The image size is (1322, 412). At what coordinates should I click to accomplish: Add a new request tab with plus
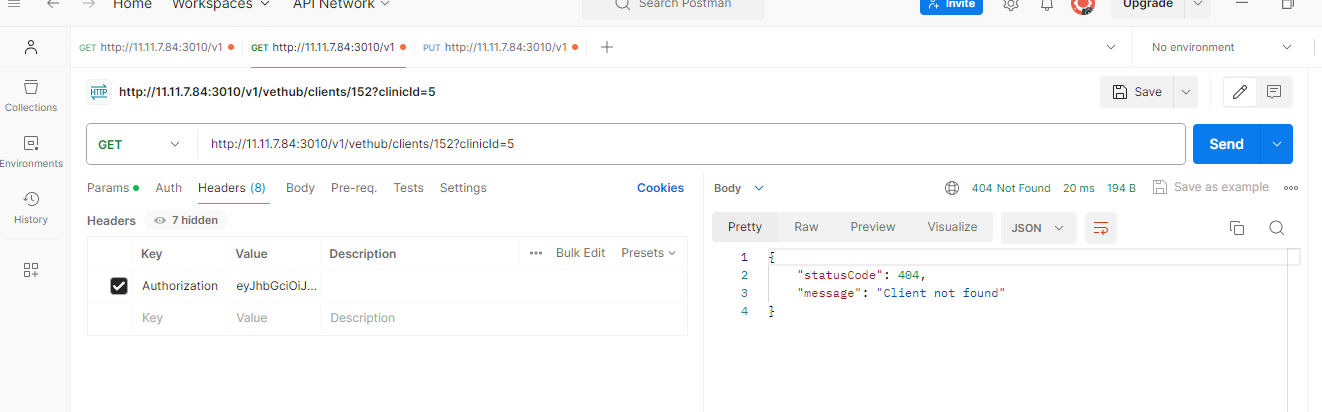pyautogui.click(x=606, y=47)
